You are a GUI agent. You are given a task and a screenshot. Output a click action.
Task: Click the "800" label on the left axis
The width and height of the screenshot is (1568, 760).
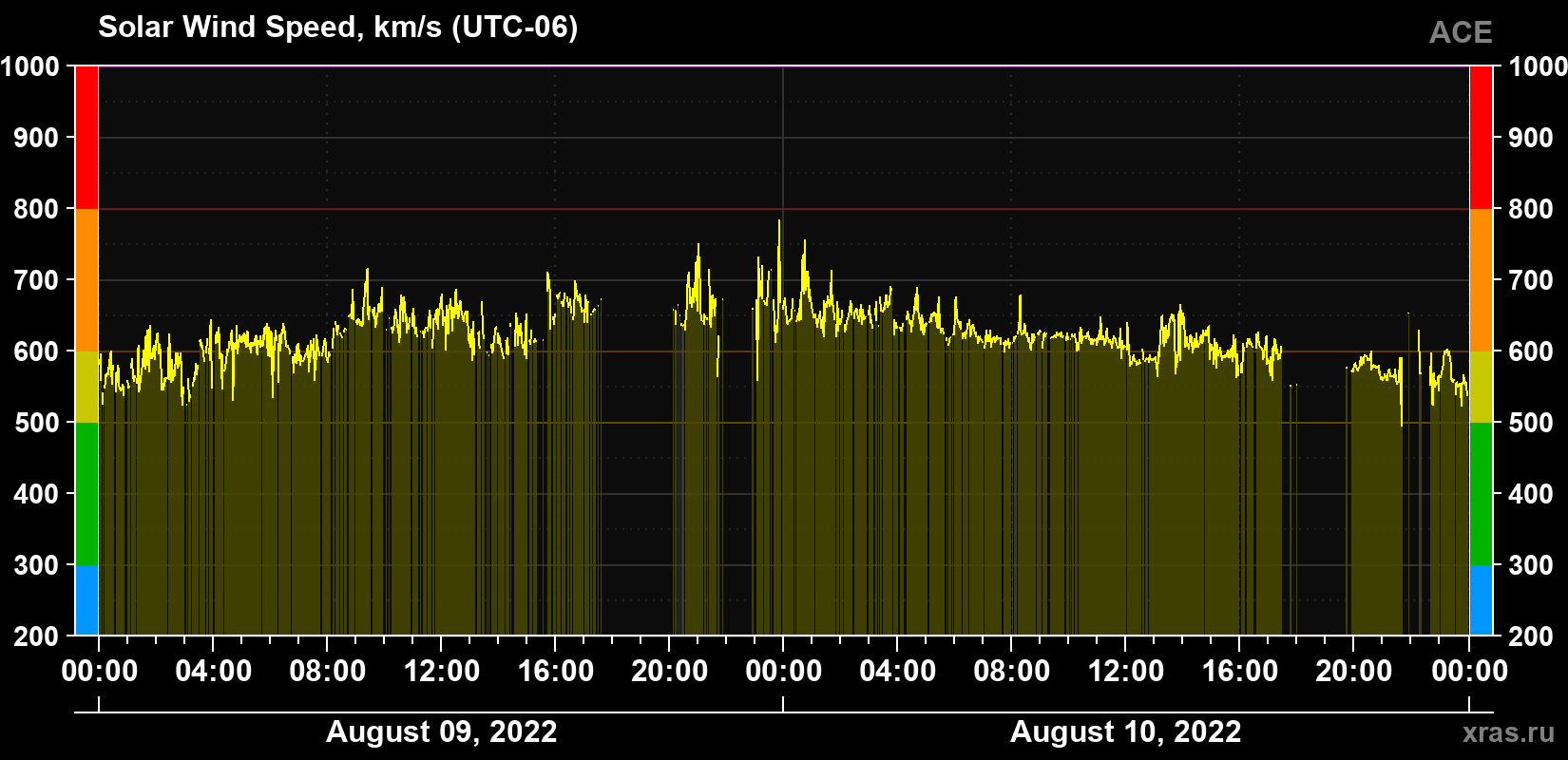36,209
